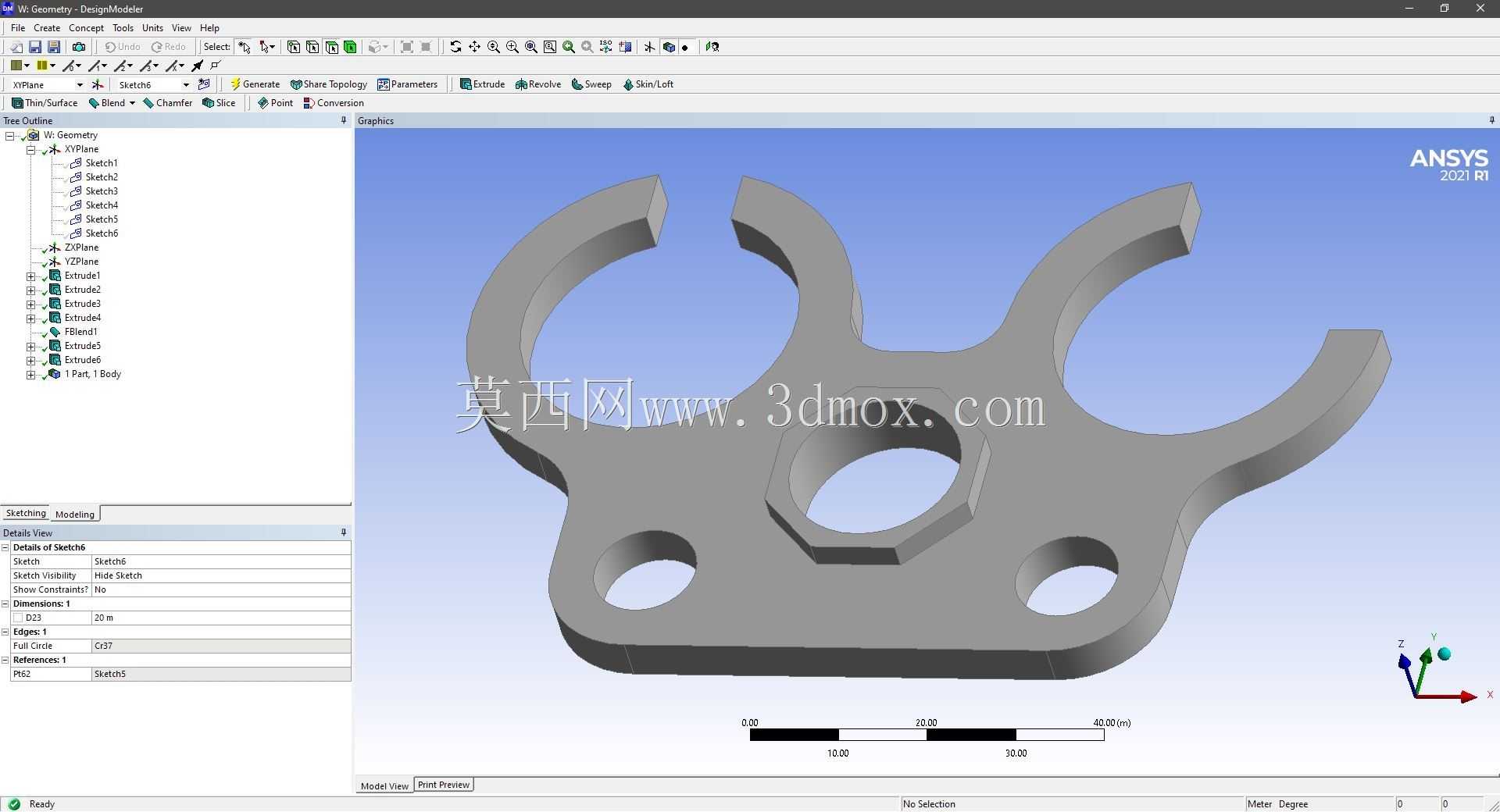Edit the D23 value field 20 m
Image resolution: width=1500 pixels, height=812 pixels.
click(221, 618)
